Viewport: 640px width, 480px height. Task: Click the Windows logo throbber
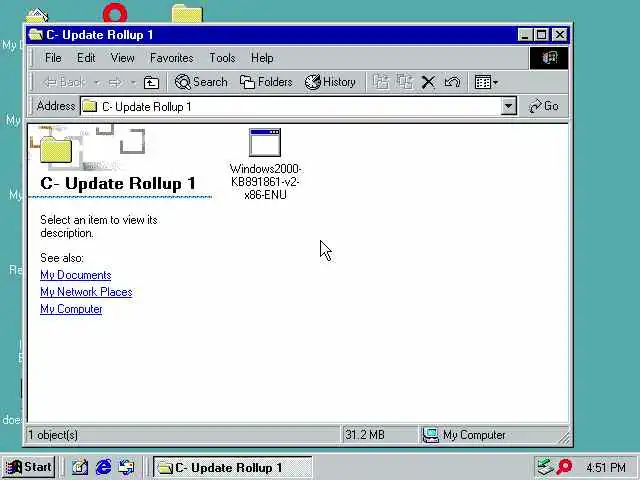coord(549,58)
